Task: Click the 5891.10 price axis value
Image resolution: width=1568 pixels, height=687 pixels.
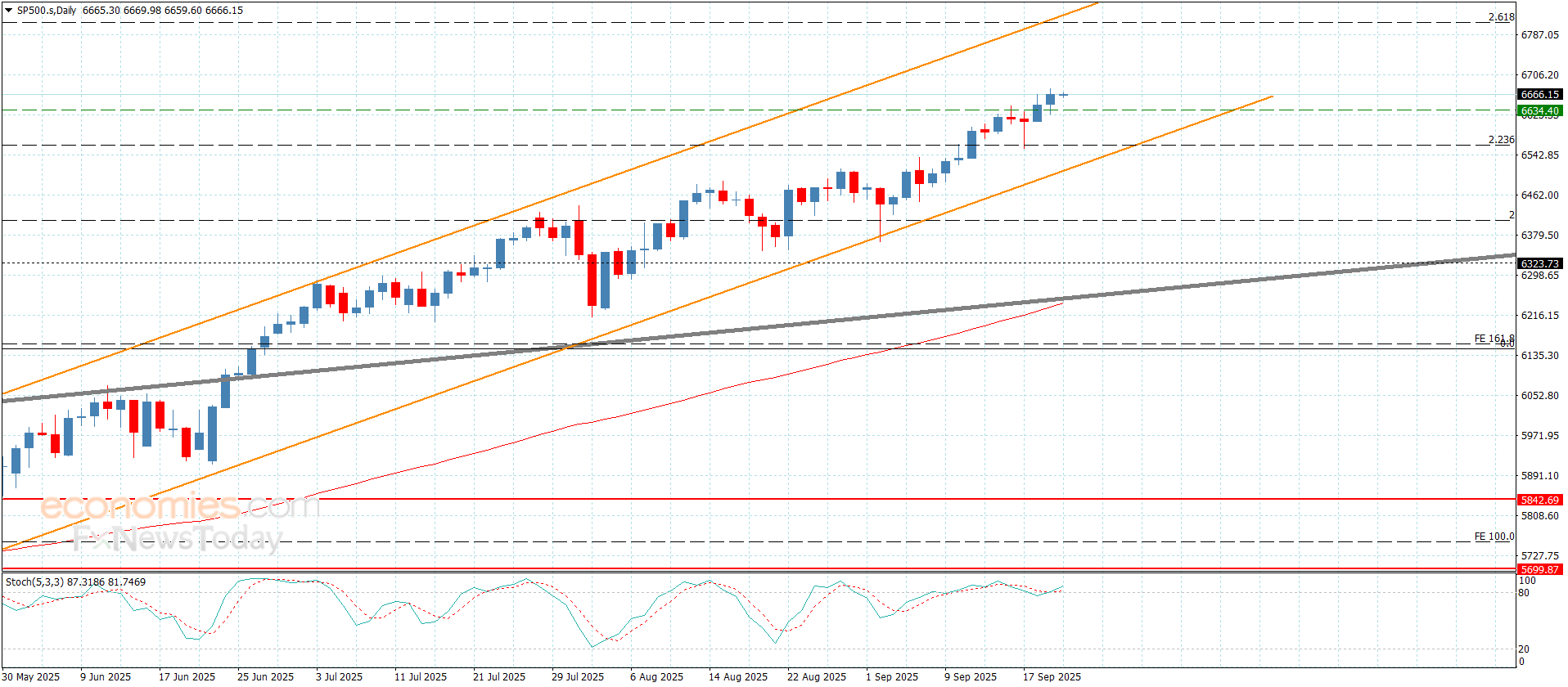Action: [x=1539, y=476]
